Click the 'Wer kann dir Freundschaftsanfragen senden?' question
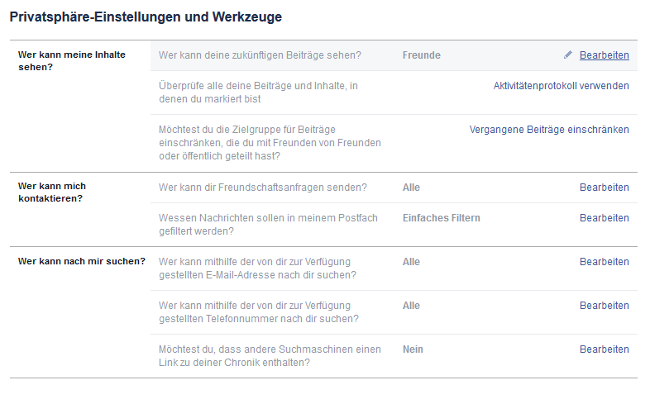Screen dimensions: 650x404 tap(263, 187)
